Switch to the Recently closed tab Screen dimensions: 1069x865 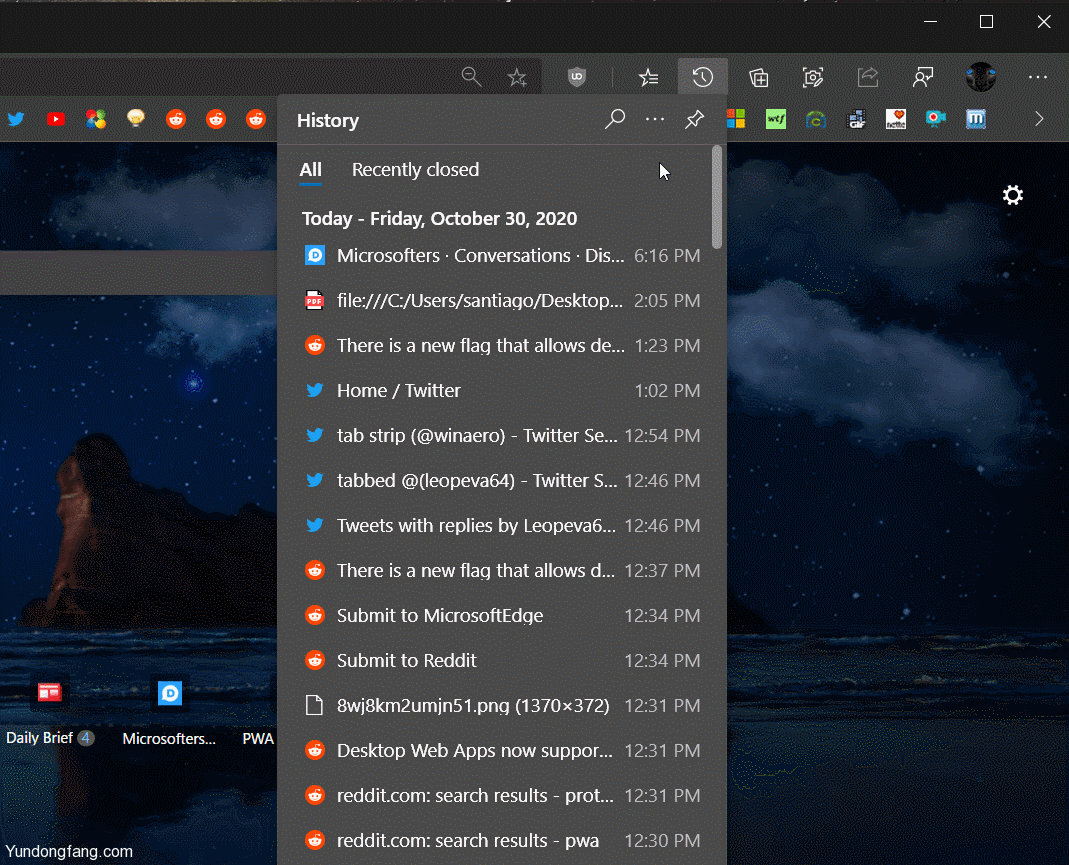(415, 170)
